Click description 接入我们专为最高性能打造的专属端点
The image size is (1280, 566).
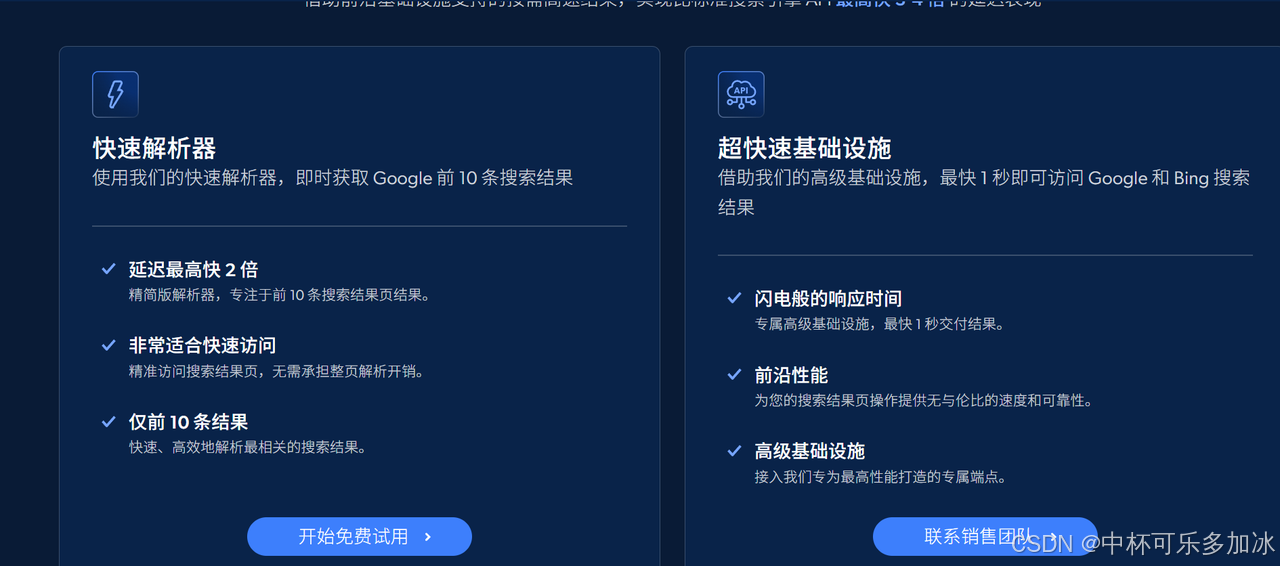click(881, 477)
